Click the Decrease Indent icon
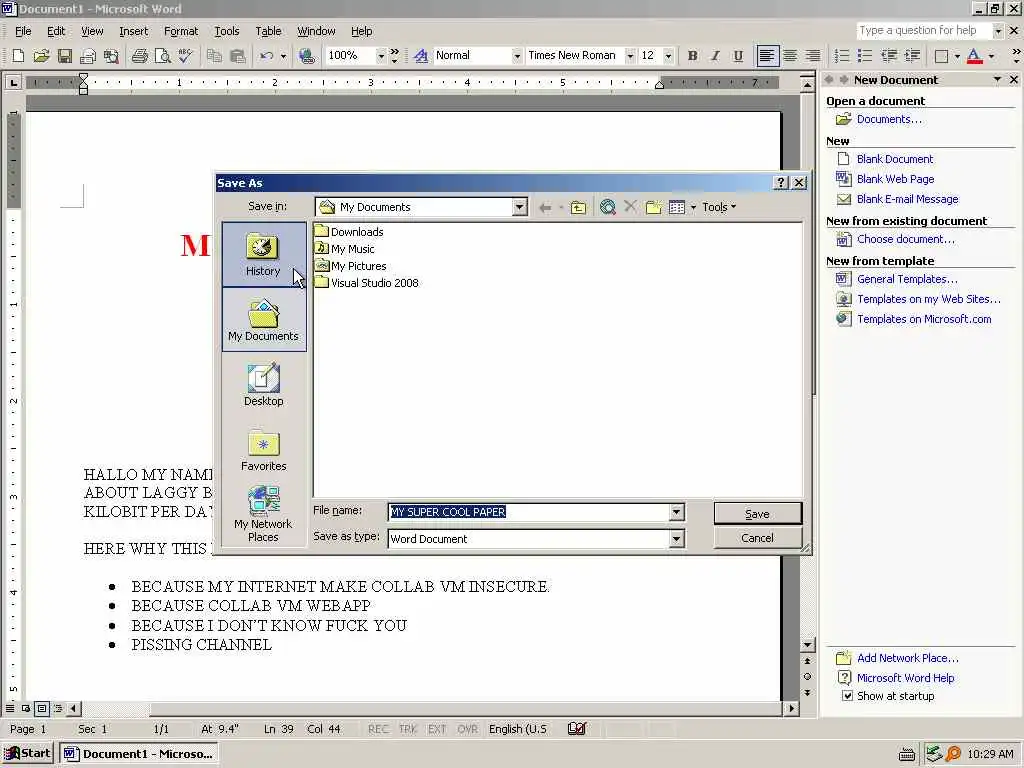Screen dimensions: 1024x768 [x=889, y=56]
